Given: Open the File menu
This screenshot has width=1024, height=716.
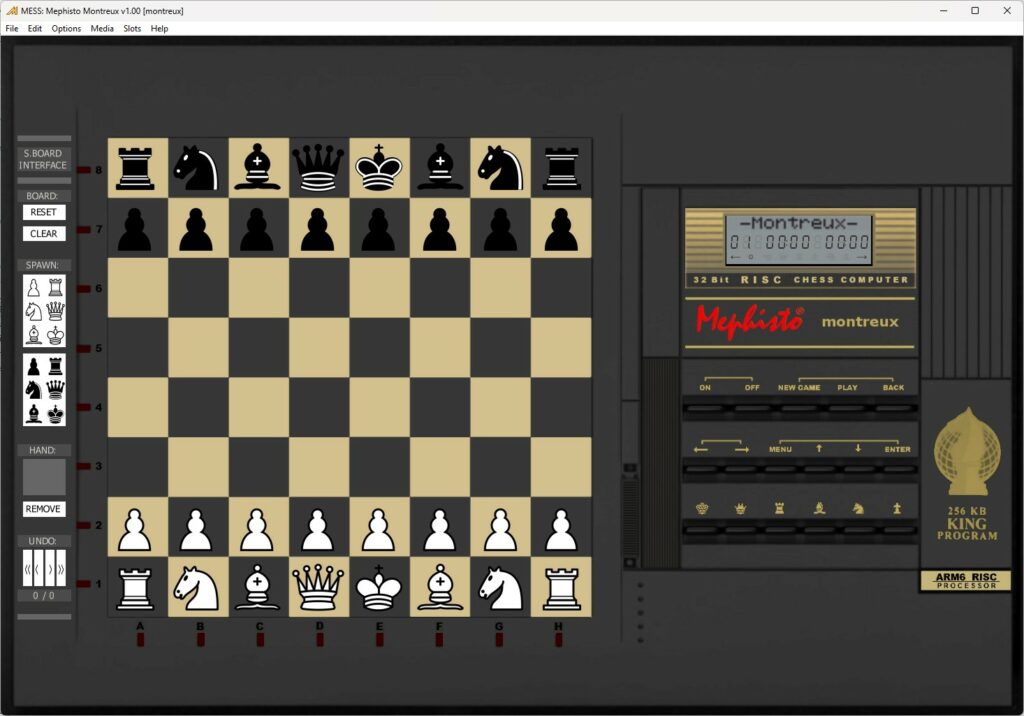Looking at the screenshot, I should [12, 28].
